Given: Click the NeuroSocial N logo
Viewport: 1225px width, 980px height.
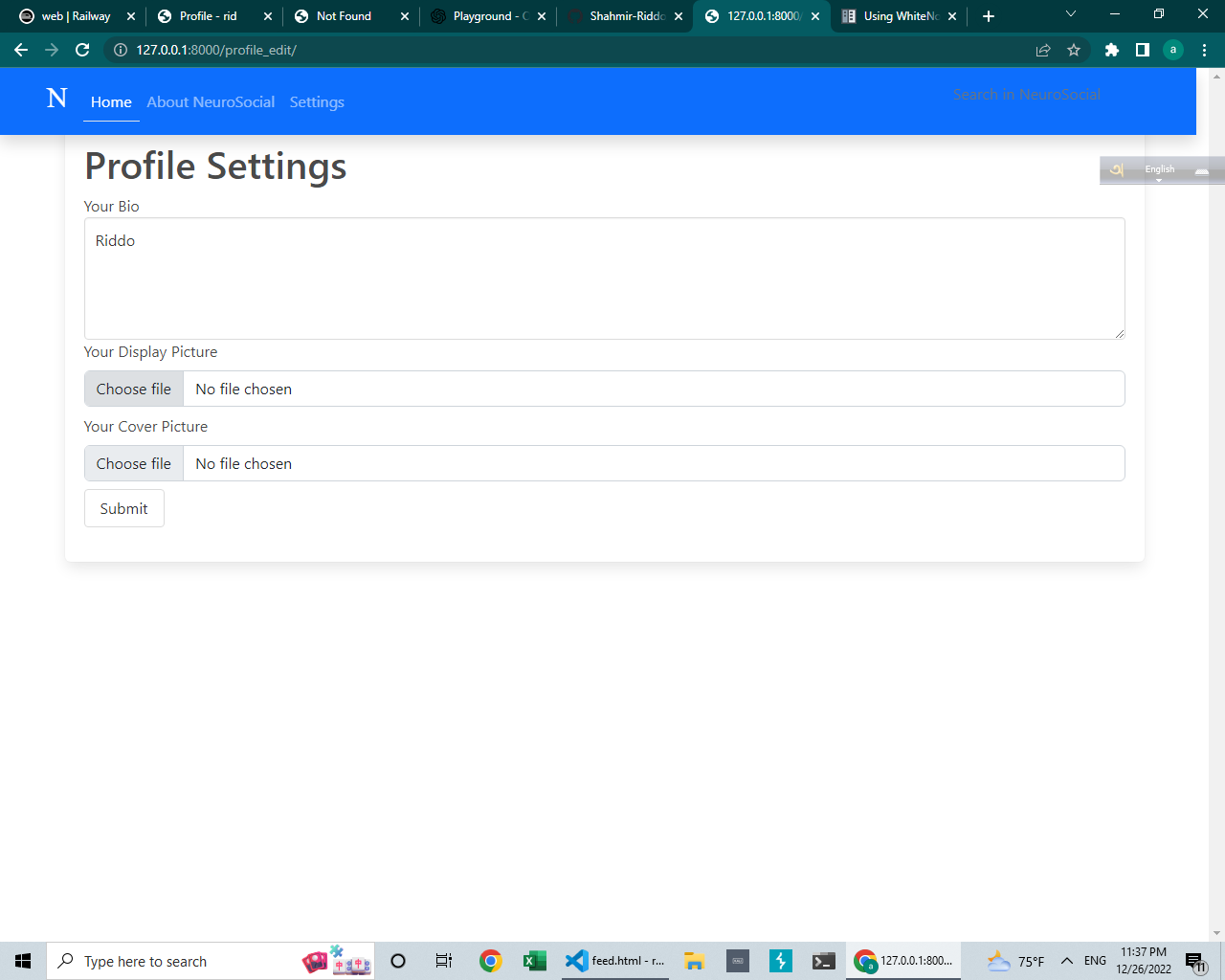Looking at the screenshot, I should tap(56, 99).
